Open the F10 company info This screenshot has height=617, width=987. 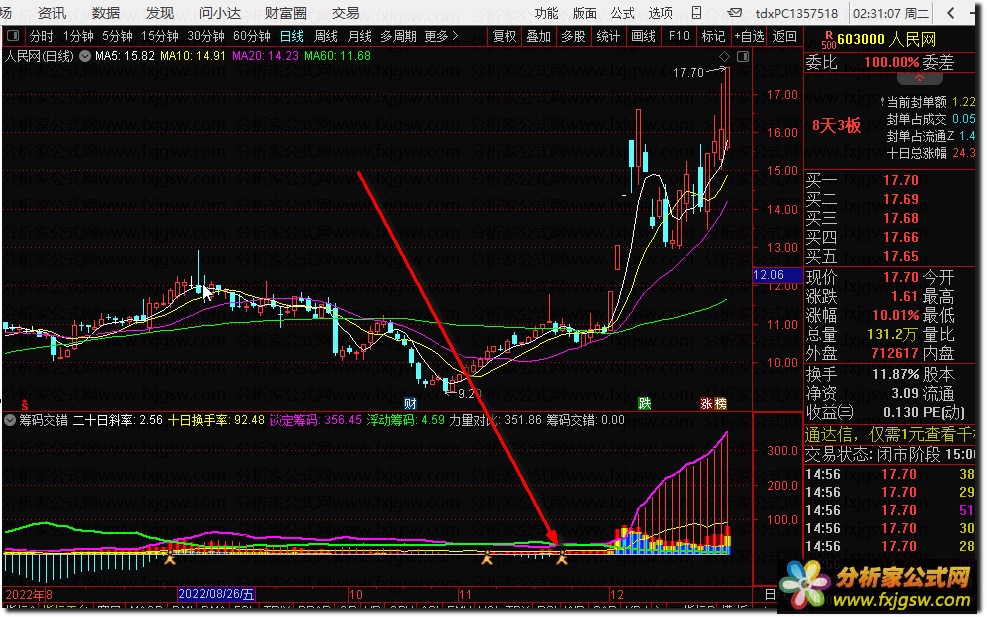coord(679,37)
